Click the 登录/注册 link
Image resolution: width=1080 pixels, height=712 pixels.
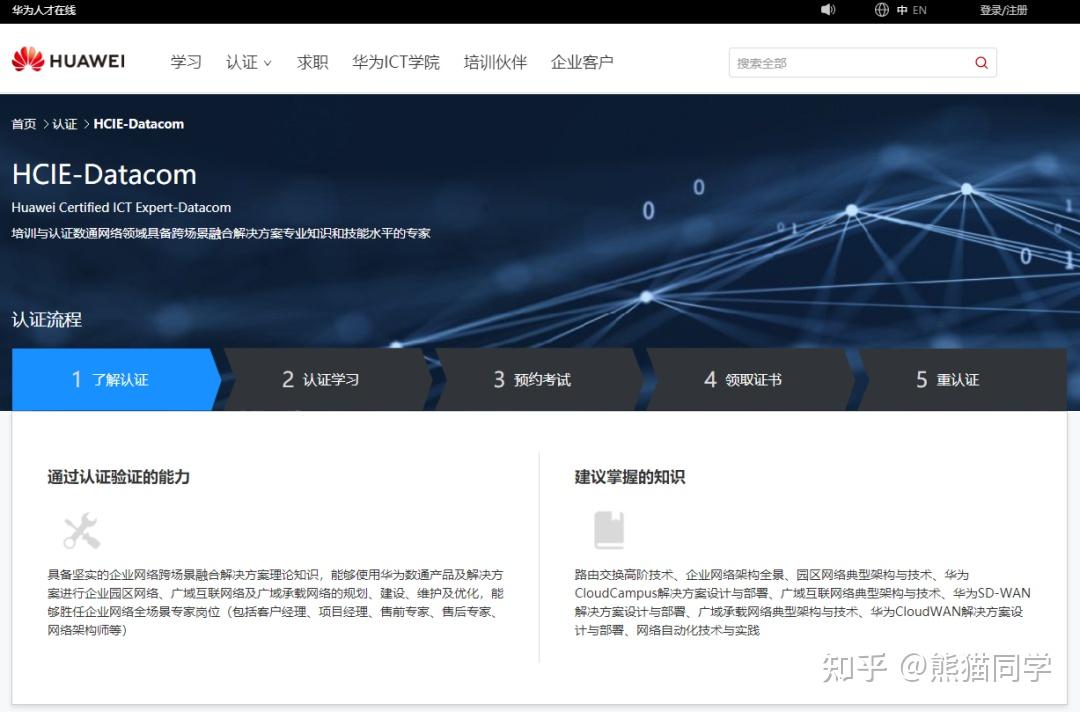pyautogui.click(x=1004, y=10)
